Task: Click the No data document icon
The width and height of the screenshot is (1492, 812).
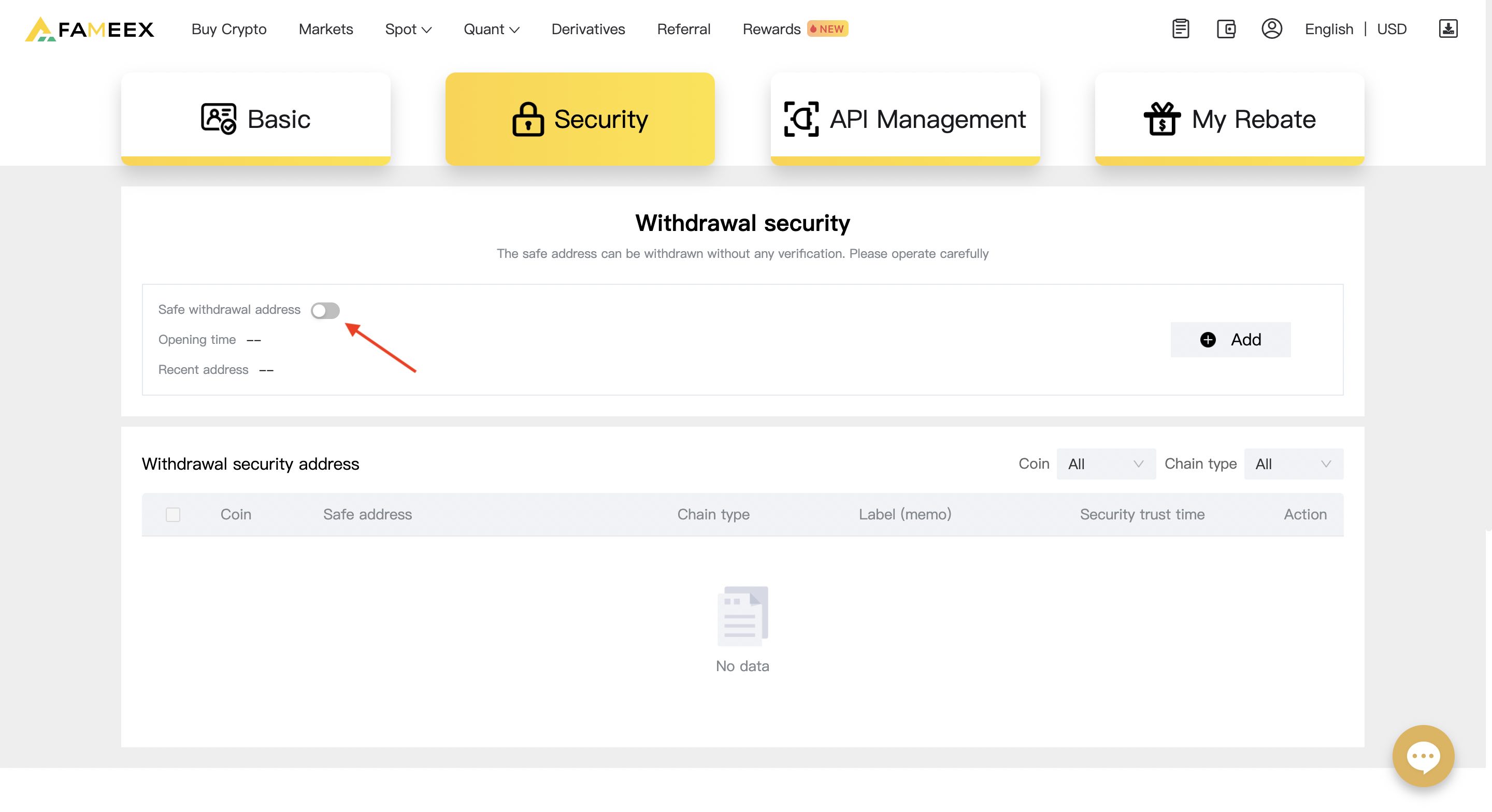Action: click(x=742, y=616)
